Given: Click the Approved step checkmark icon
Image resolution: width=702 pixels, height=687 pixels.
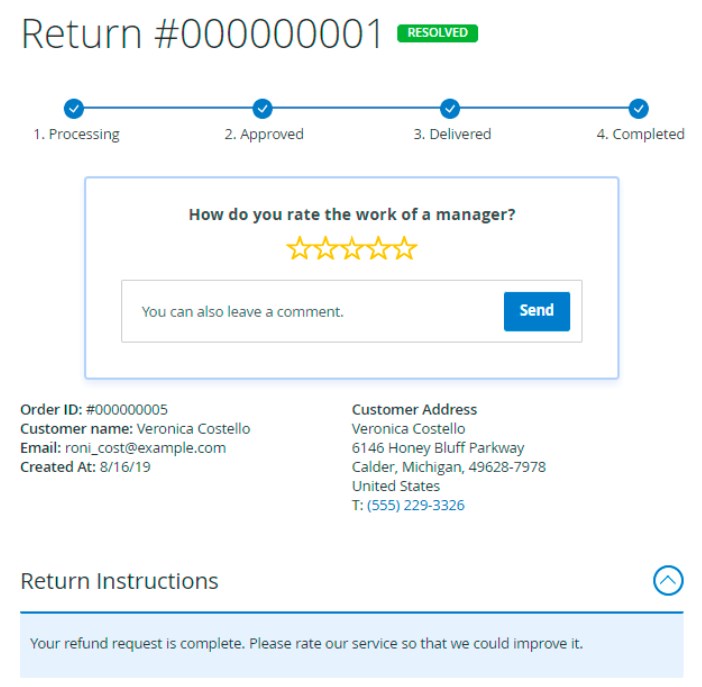Looking at the screenshot, I should point(262,108).
